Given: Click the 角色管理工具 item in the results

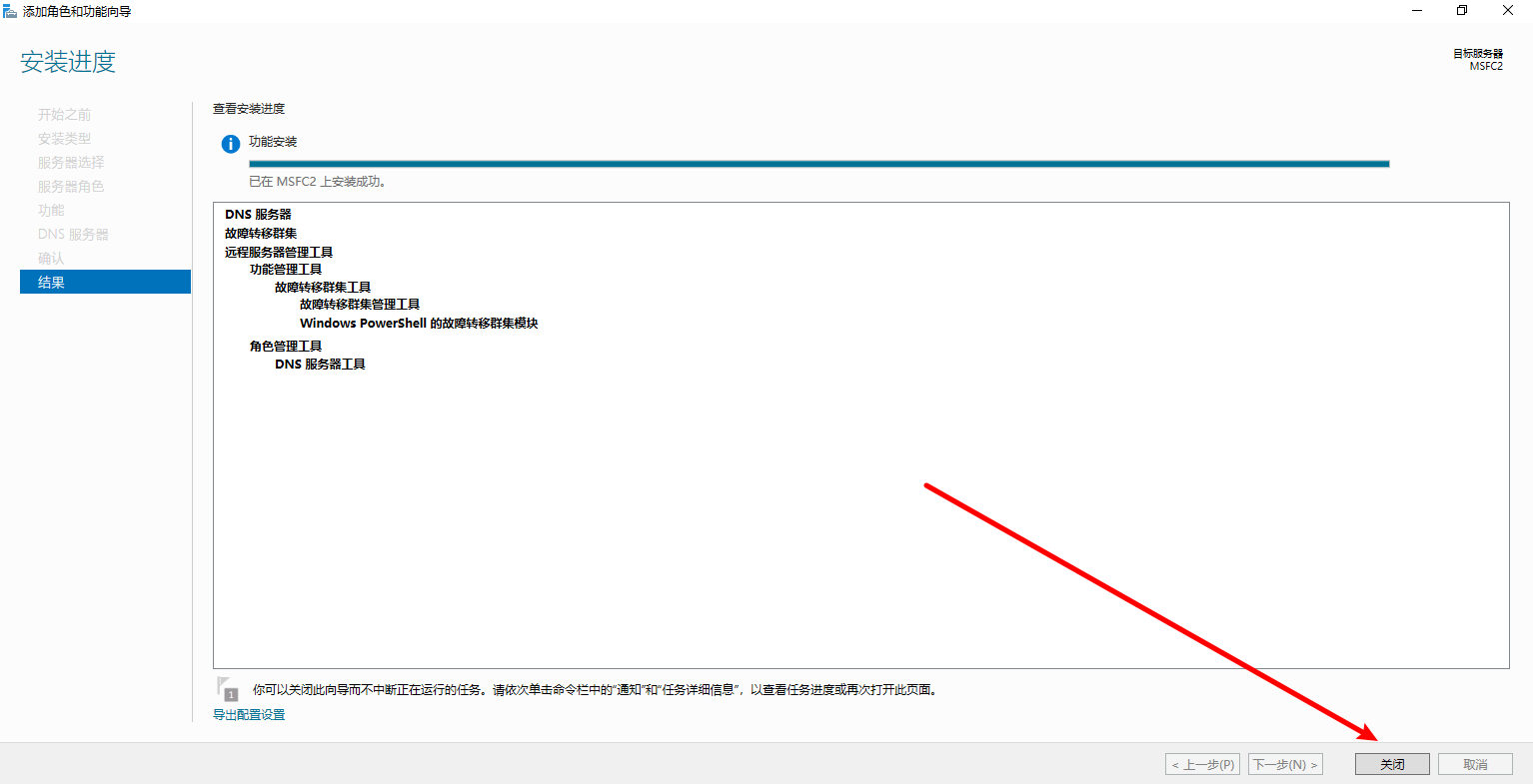Looking at the screenshot, I should point(286,347).
